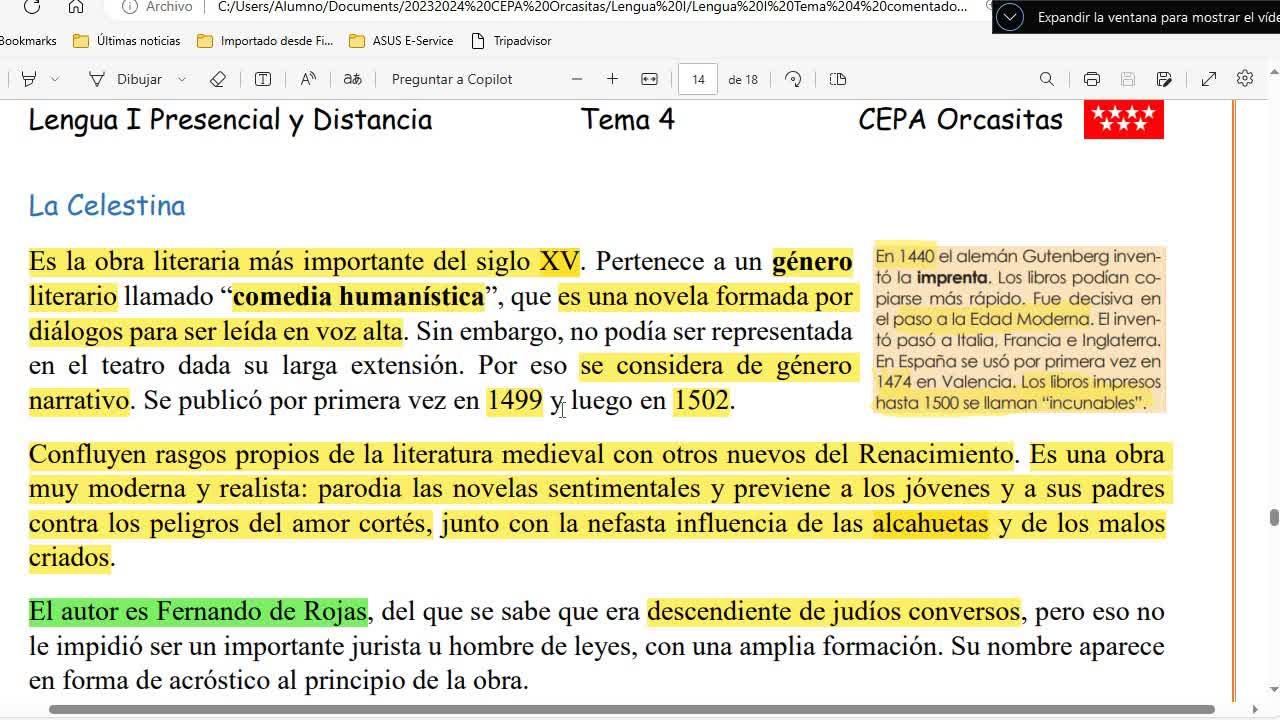1280x720 pixels.
Task: Activate the Dibujar drawing tool
Action: coord(126,79)
